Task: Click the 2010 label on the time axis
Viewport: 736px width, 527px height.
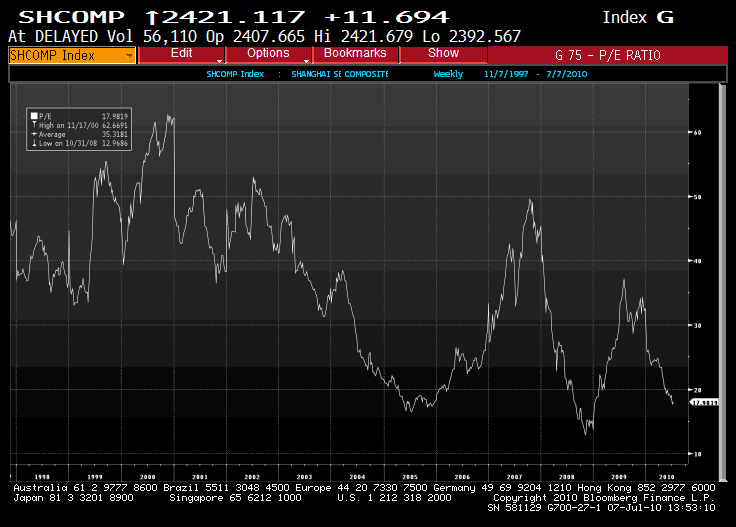Action: pyautogui.click(x=666, y=477)
